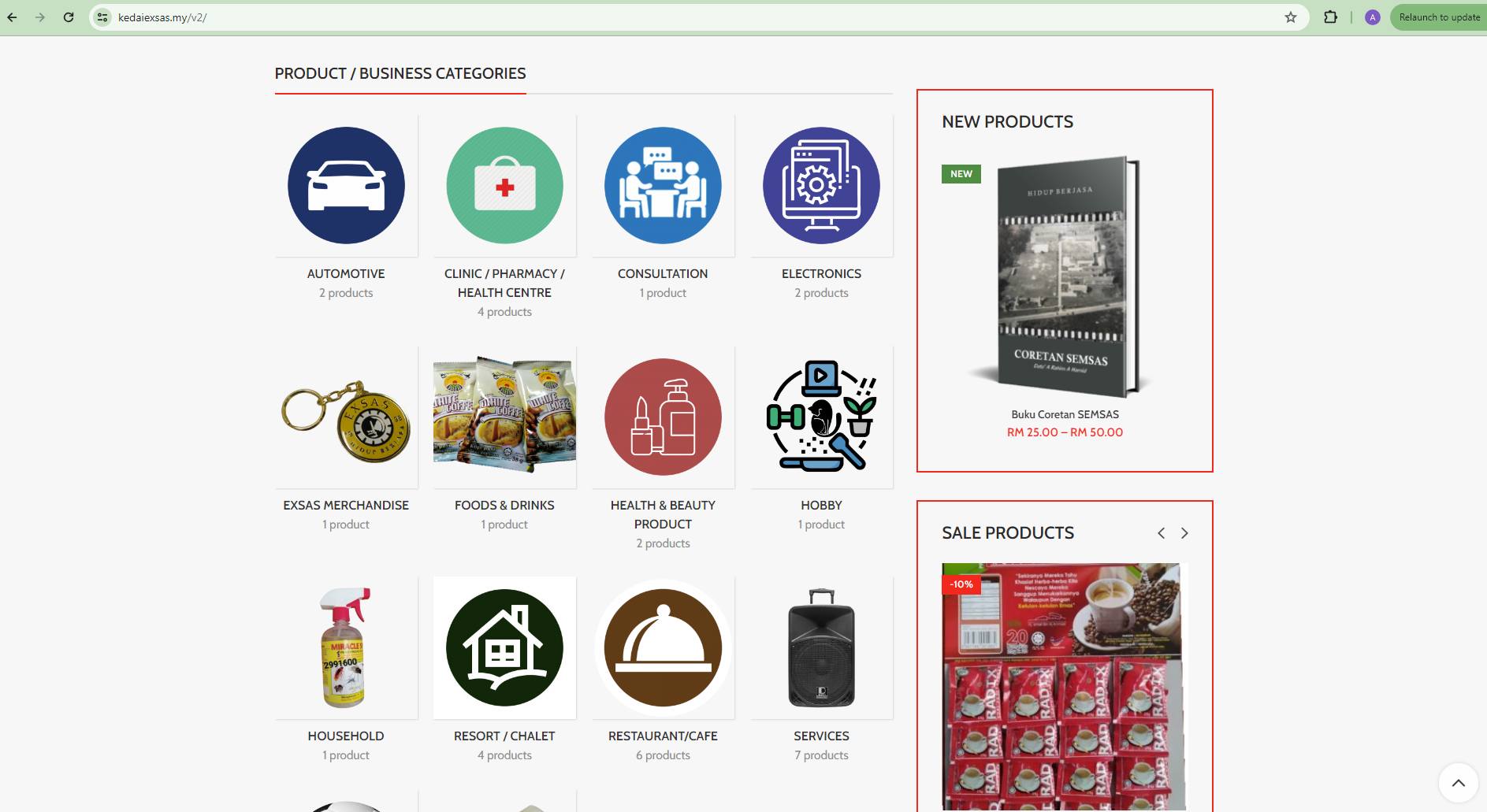Click the HEALTH & BEAUTY PRODUCT title
1487x812 pixels.
663,514
